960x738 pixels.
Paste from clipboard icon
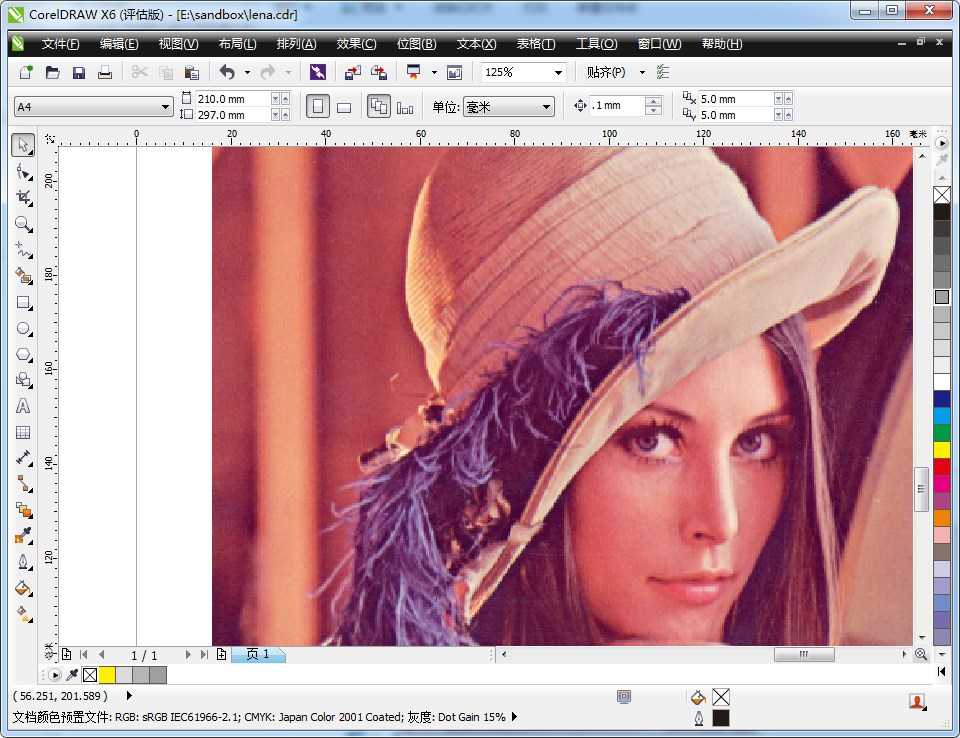(x=192, y=72)
